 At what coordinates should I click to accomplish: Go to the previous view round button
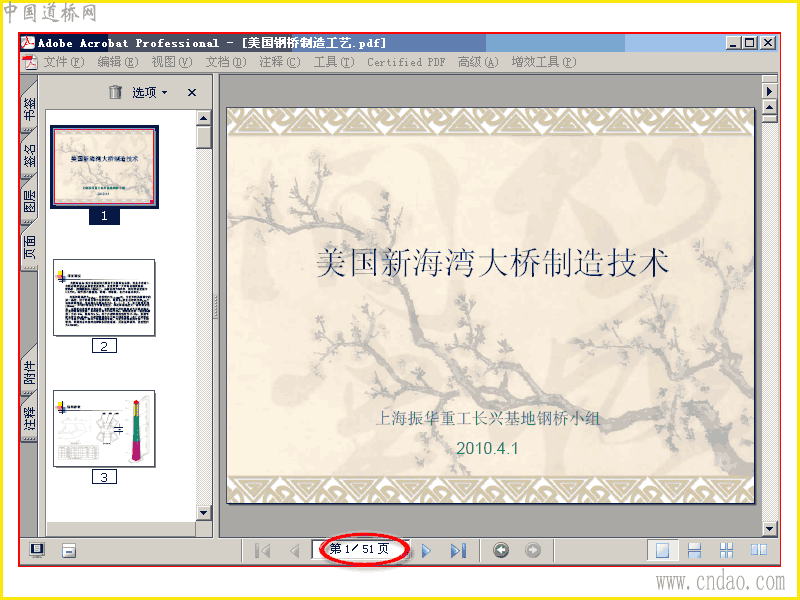(x=501, y=550)
